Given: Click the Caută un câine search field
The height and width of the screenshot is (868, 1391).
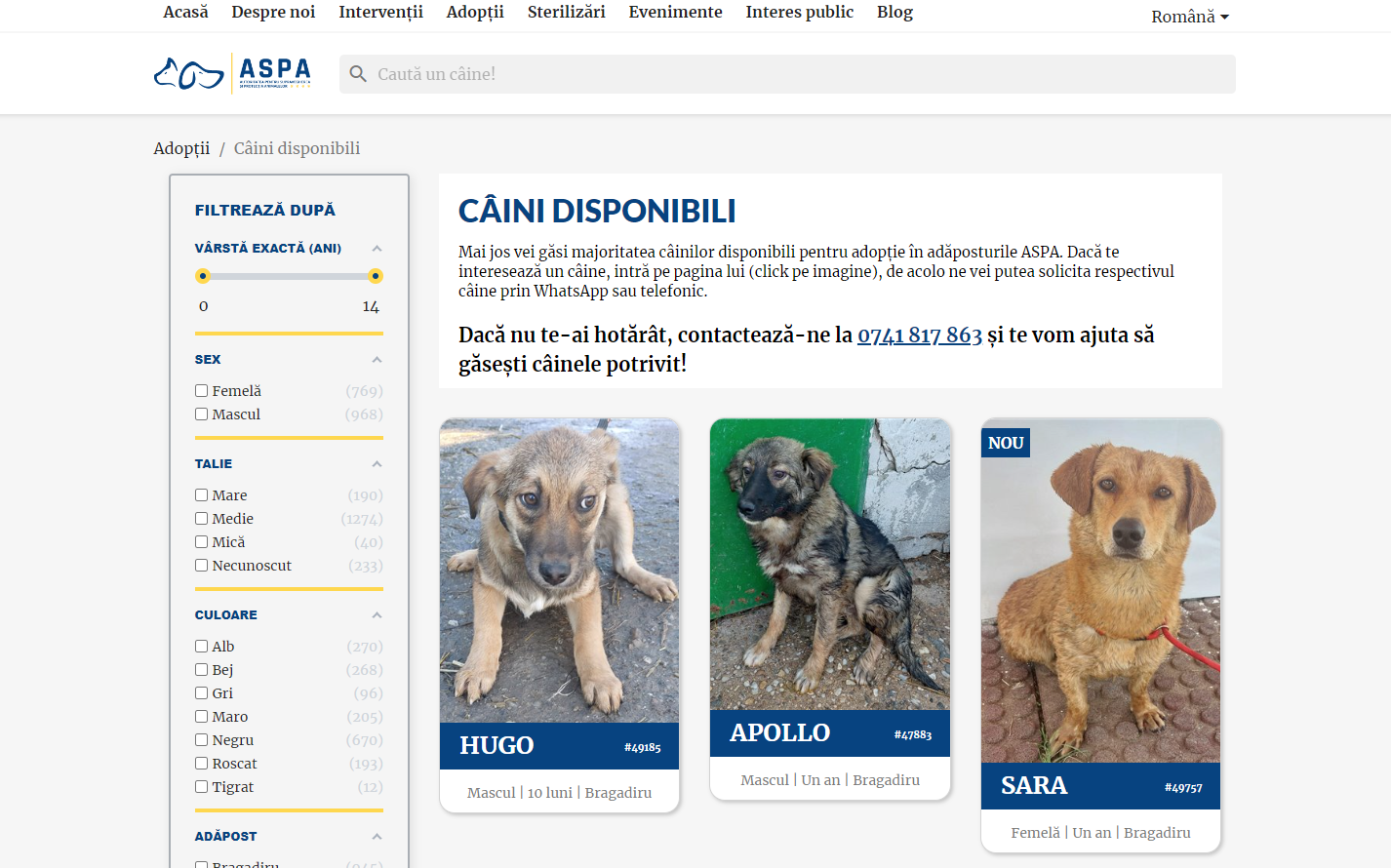Looking at the screenshot, I should [787, 74].
